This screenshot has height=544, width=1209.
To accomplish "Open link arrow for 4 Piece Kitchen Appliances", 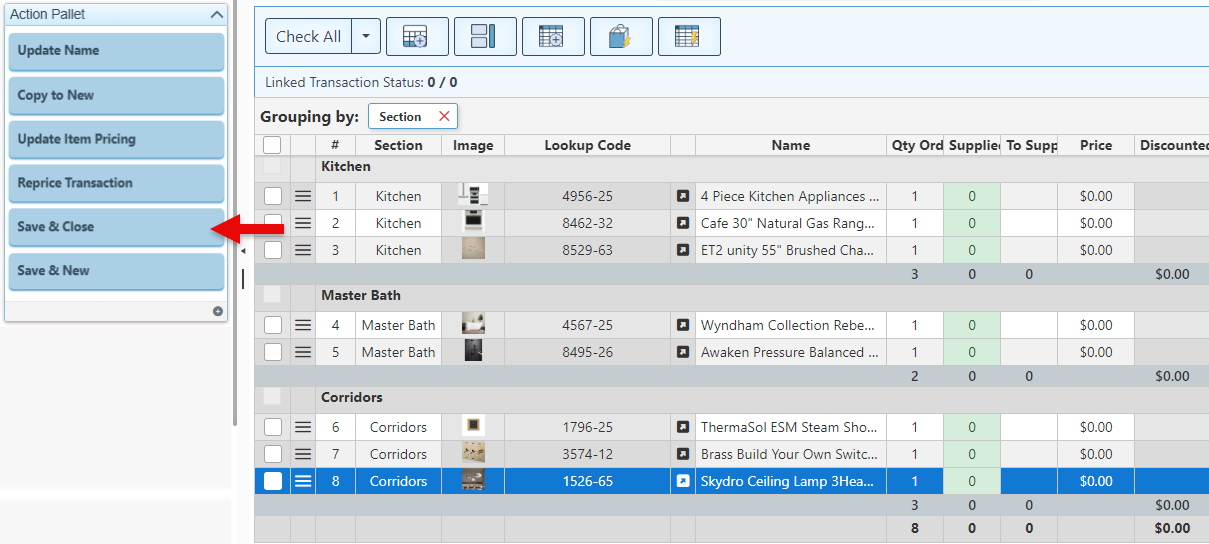I will [x=683, y=196].
